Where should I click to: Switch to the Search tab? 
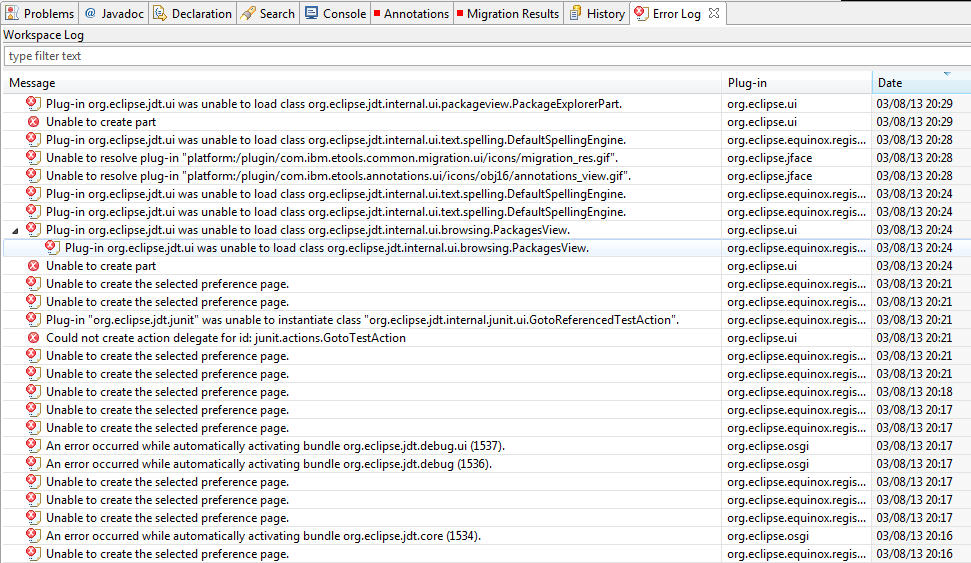[268, 13]
